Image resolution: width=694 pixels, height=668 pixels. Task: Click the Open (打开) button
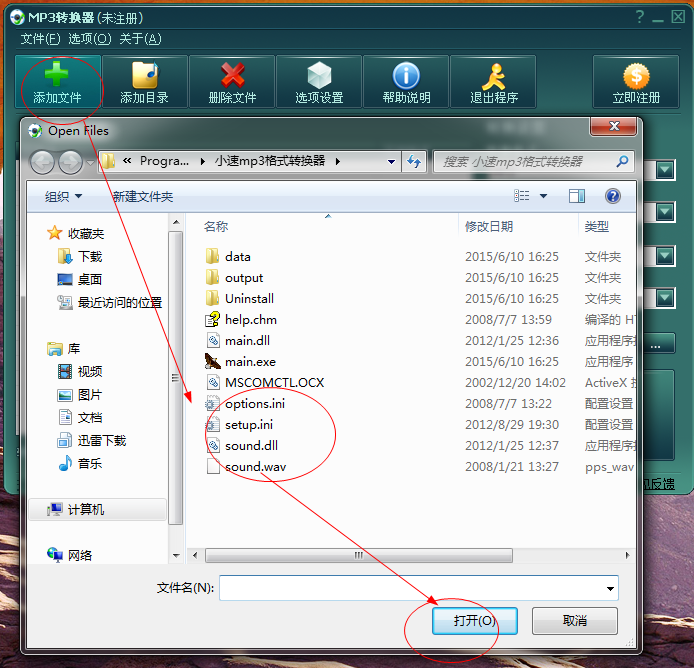point(474,621)
